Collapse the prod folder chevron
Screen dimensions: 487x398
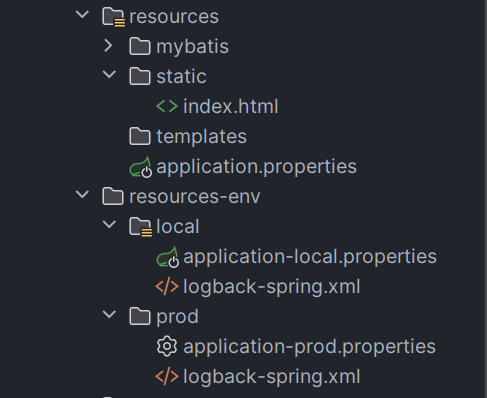tap(109, 314)
